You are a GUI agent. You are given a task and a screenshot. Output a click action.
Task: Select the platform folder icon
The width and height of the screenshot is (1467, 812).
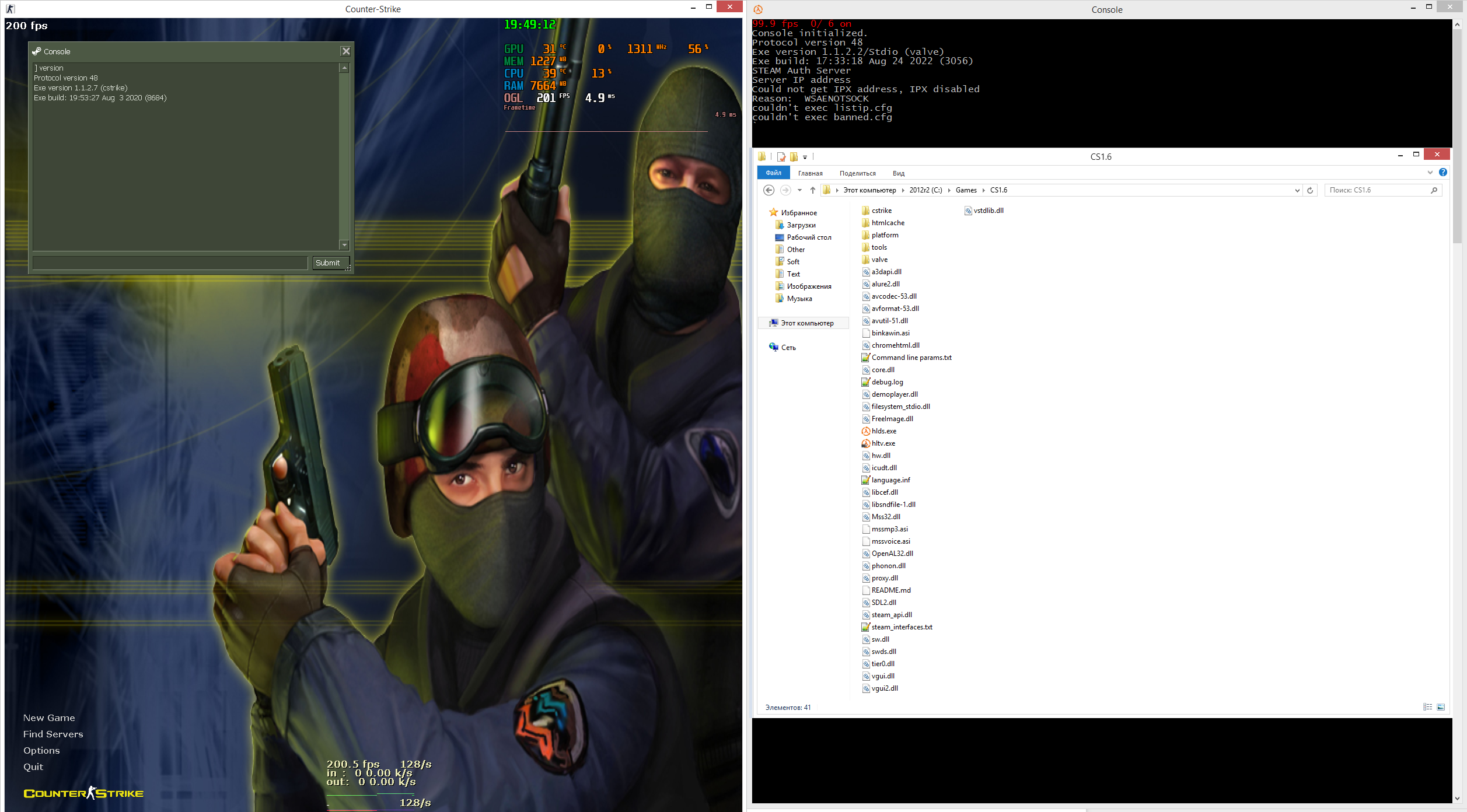click(x=865, y=235)
